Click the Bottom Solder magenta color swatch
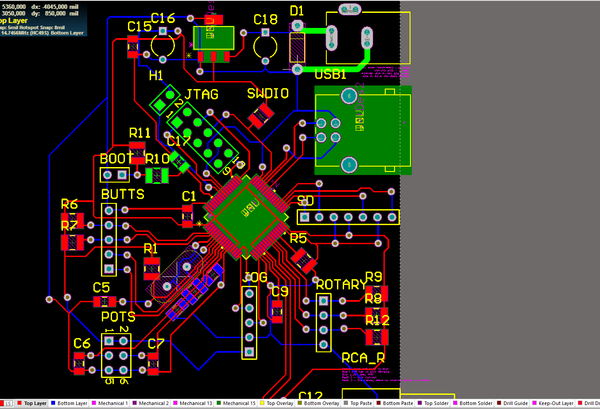Image resolution: width=600 pixels, height=409 pixels. pos(455,403)
